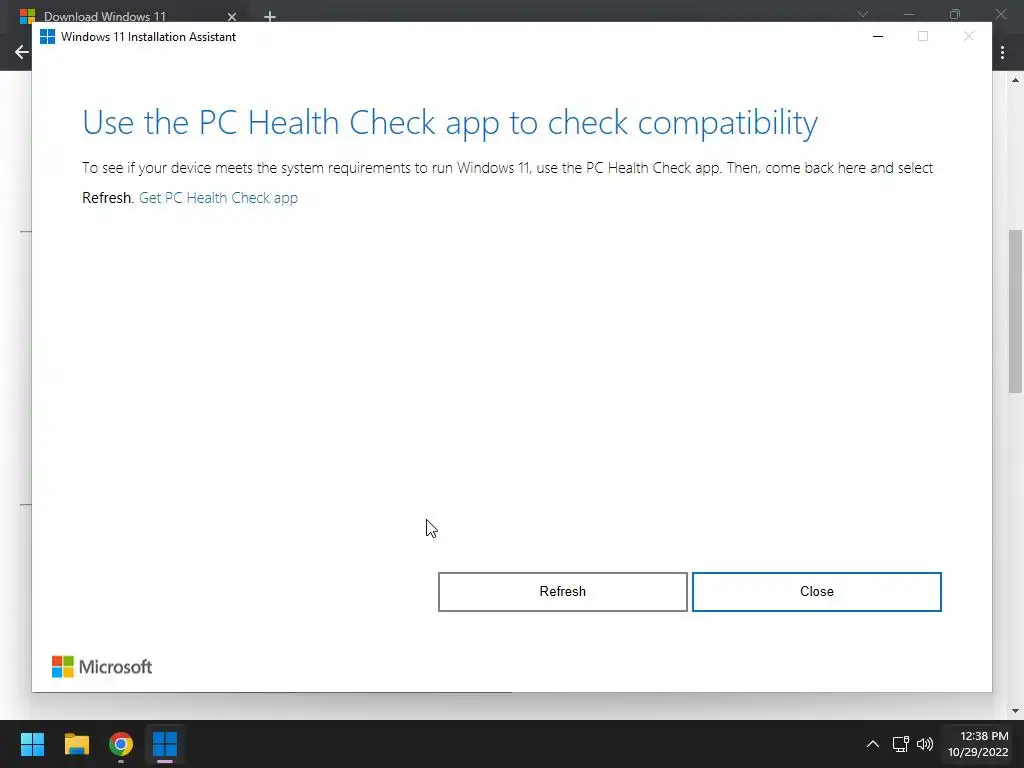Click the Microsoft logo at the dialog bottom

tap(102, 667)
